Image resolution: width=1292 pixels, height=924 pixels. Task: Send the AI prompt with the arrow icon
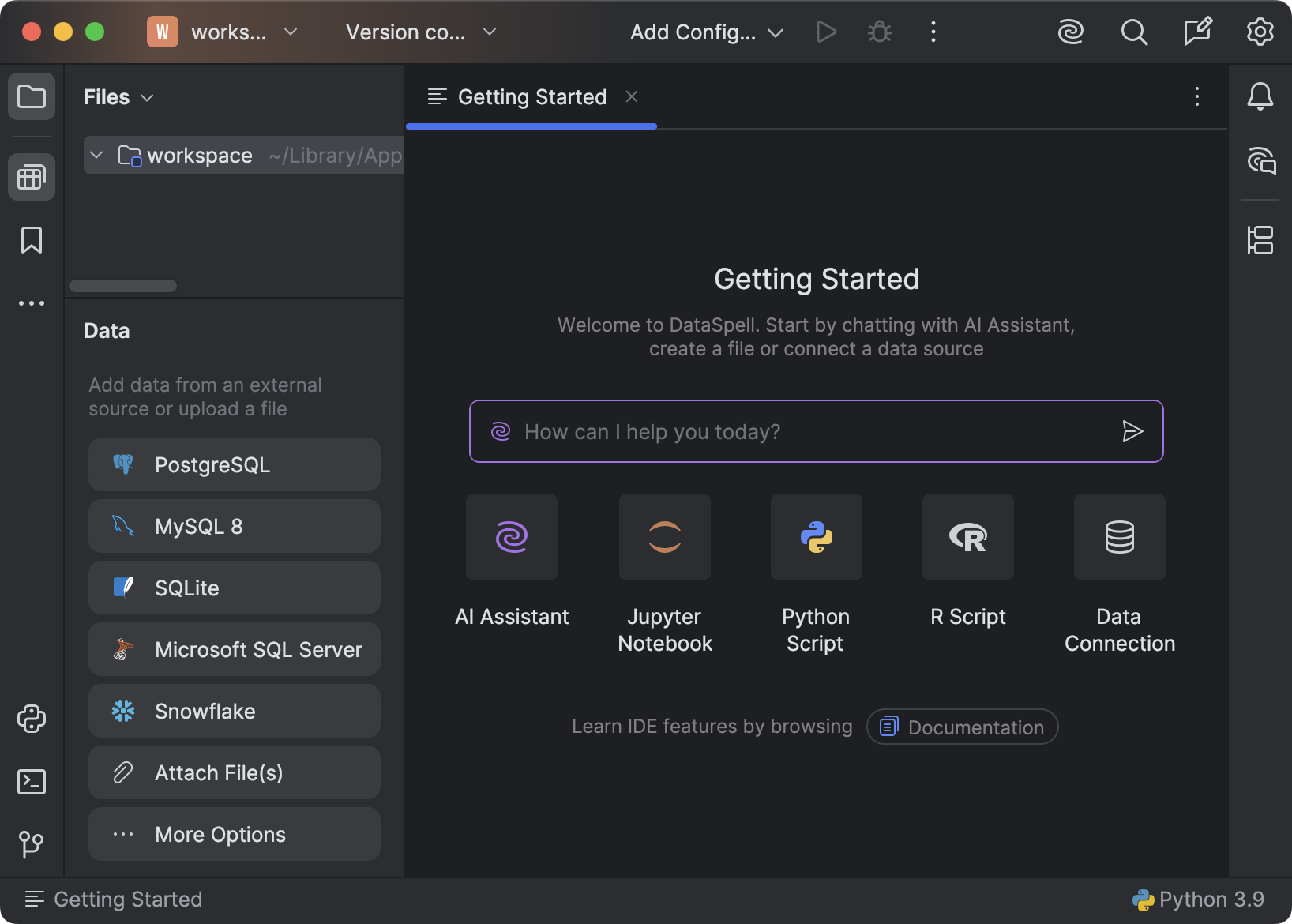click(x=1134, y=431)
